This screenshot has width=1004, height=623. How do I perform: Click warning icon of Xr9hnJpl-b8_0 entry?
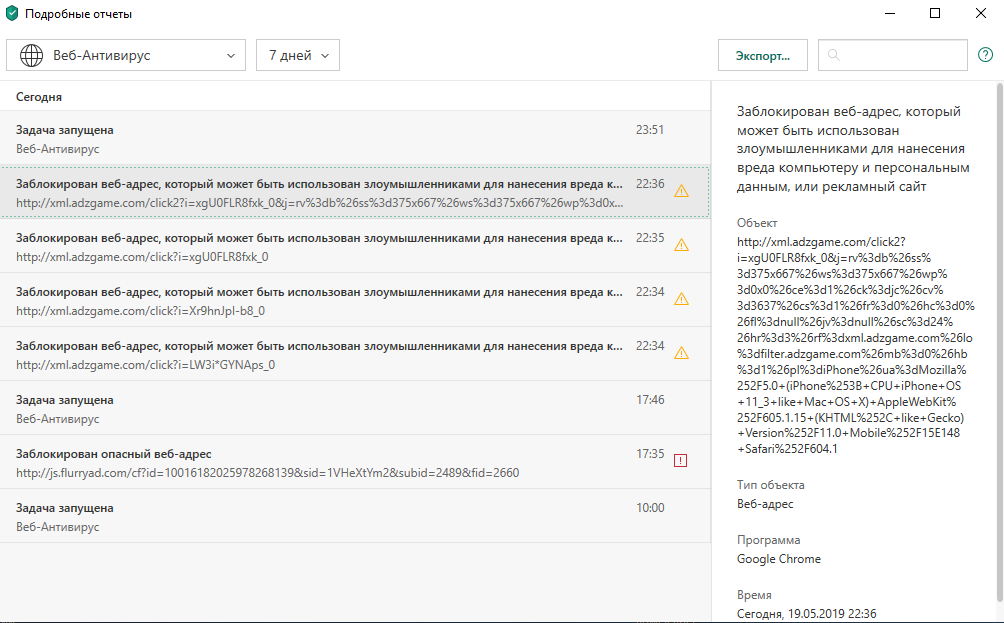coord(681,299)
